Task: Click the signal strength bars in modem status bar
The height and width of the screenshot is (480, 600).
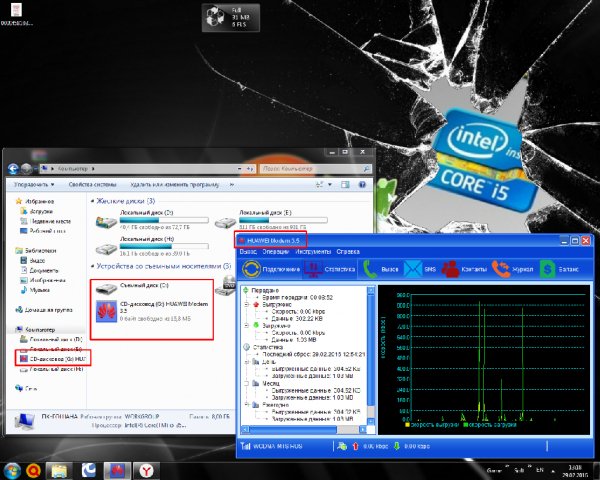Action: tap(245, 446)
